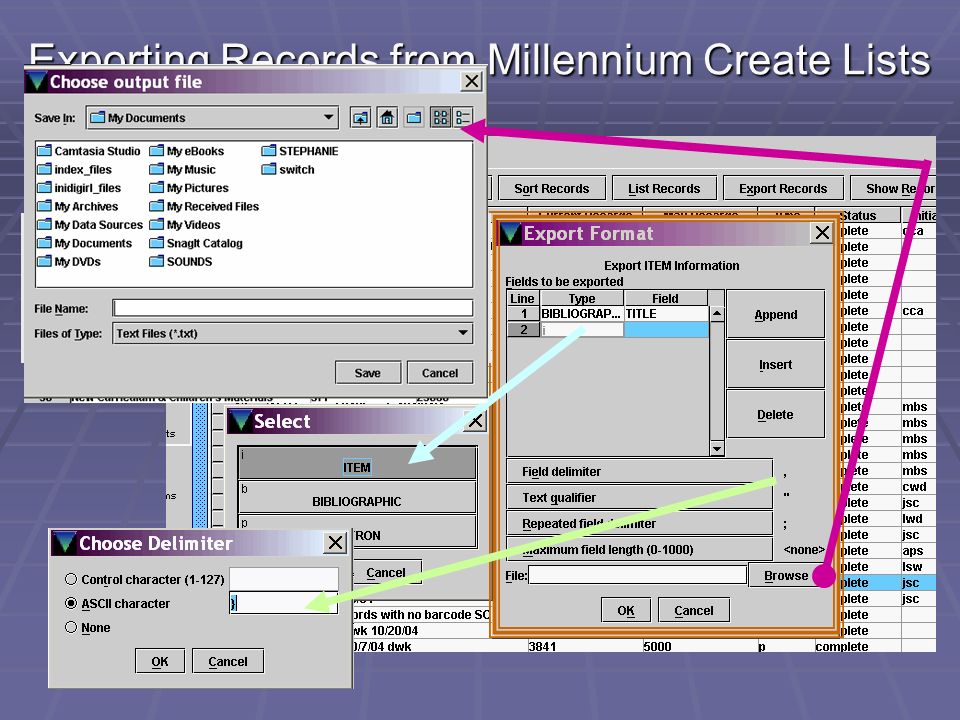This screenshot has height=720, width=960.
Task: Select the My Pictures folder
Action: [189, 188]
